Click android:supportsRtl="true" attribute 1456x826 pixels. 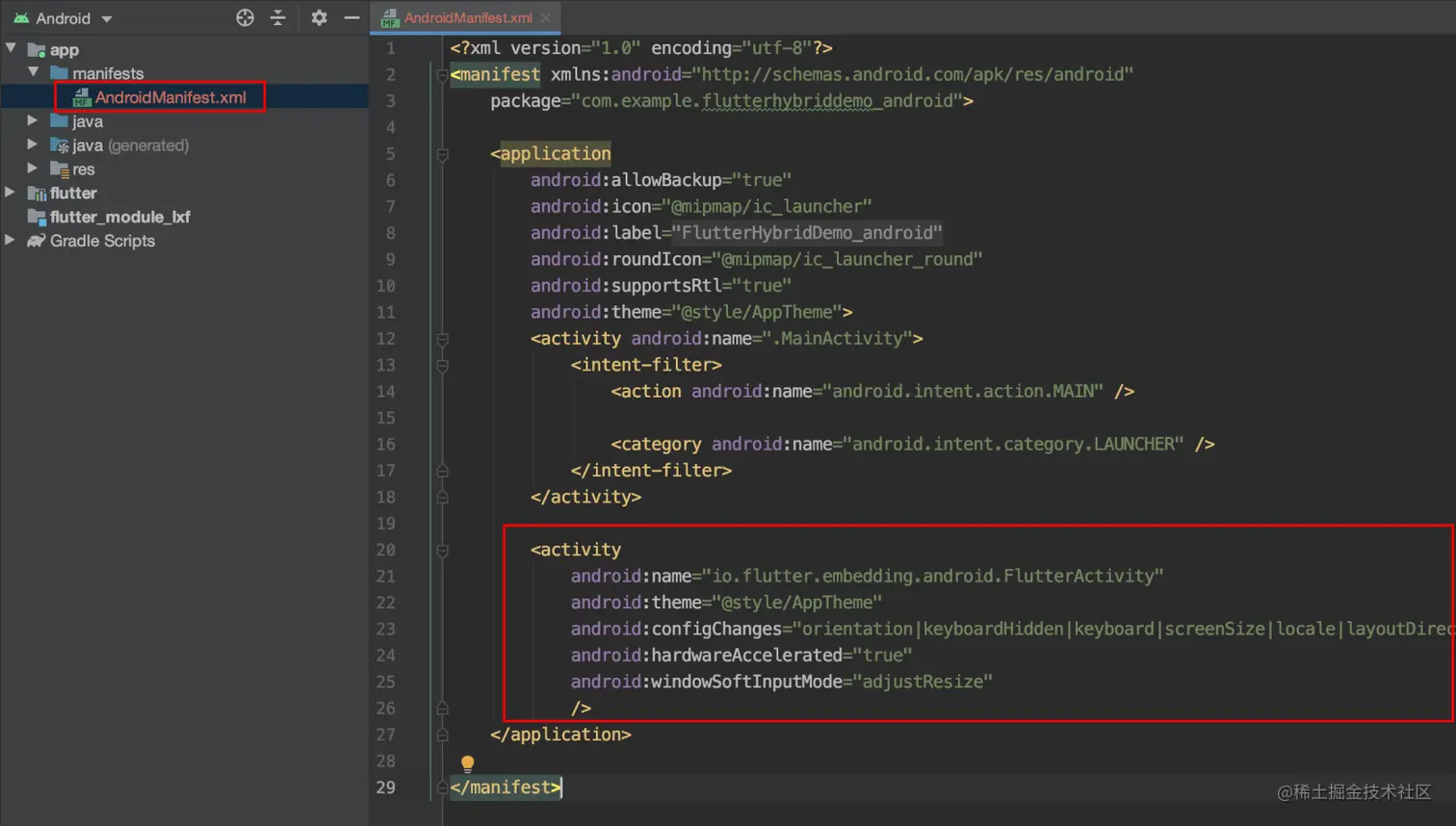click(661, 286)
